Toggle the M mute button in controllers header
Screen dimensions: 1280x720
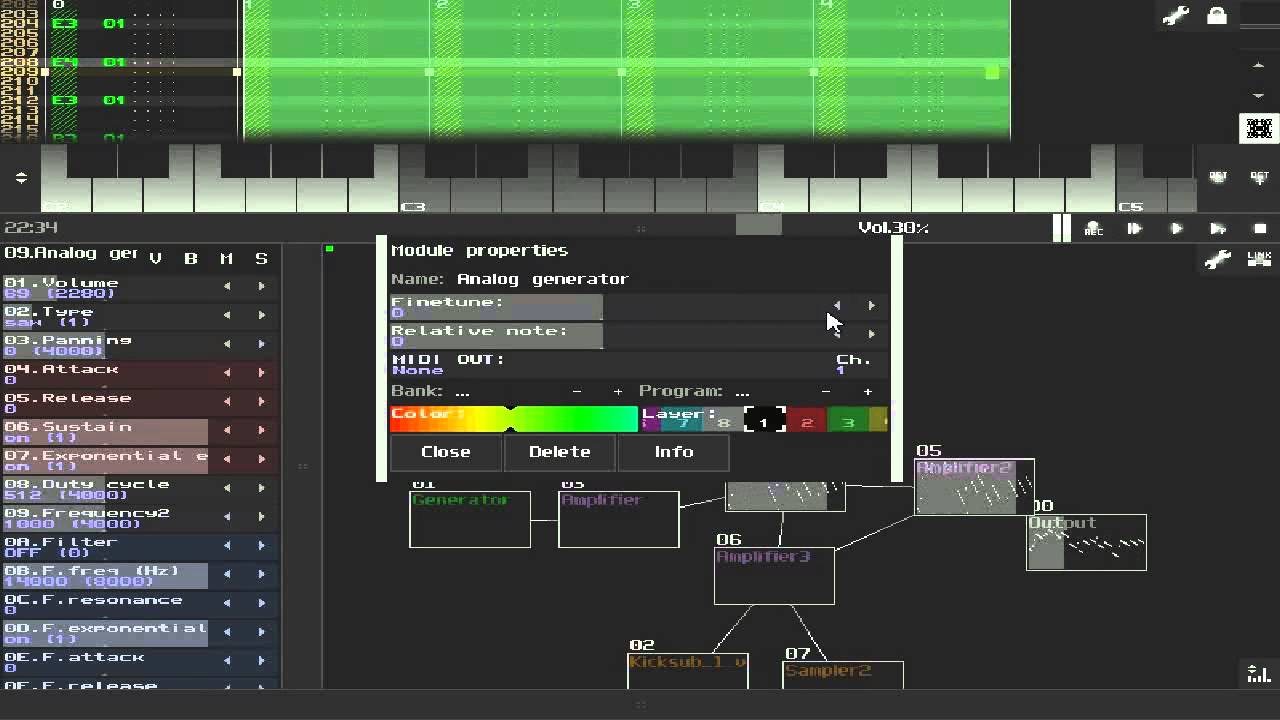[226, 258]
